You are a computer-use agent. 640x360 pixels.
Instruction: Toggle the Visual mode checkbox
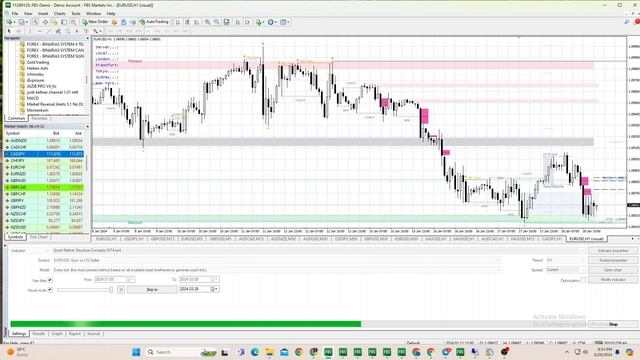pyautogui.click(x=50, y=290)
